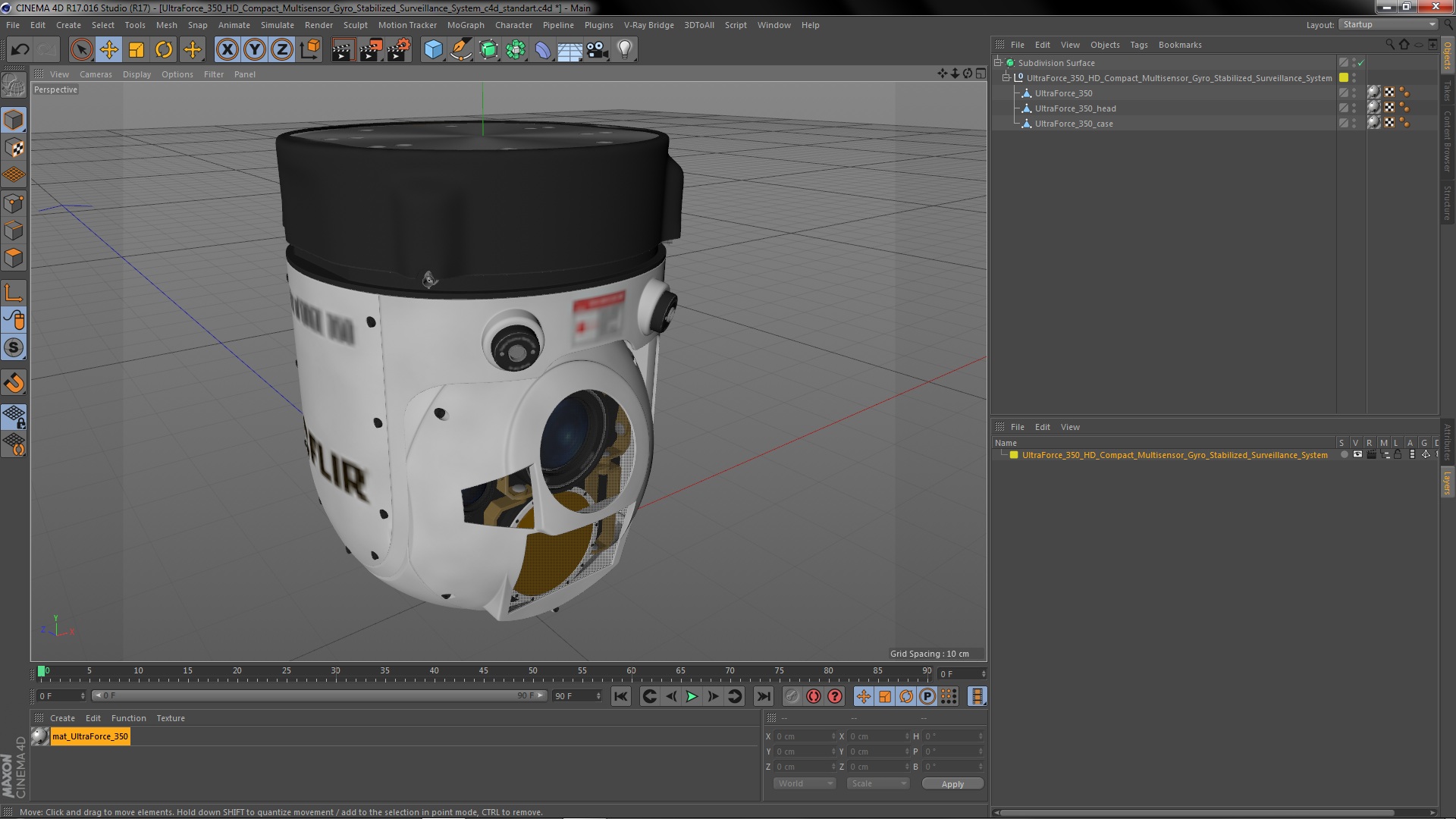This screenshot has height=819, width=1456.
Task: Play the animation forward
Action: (692, 696)
